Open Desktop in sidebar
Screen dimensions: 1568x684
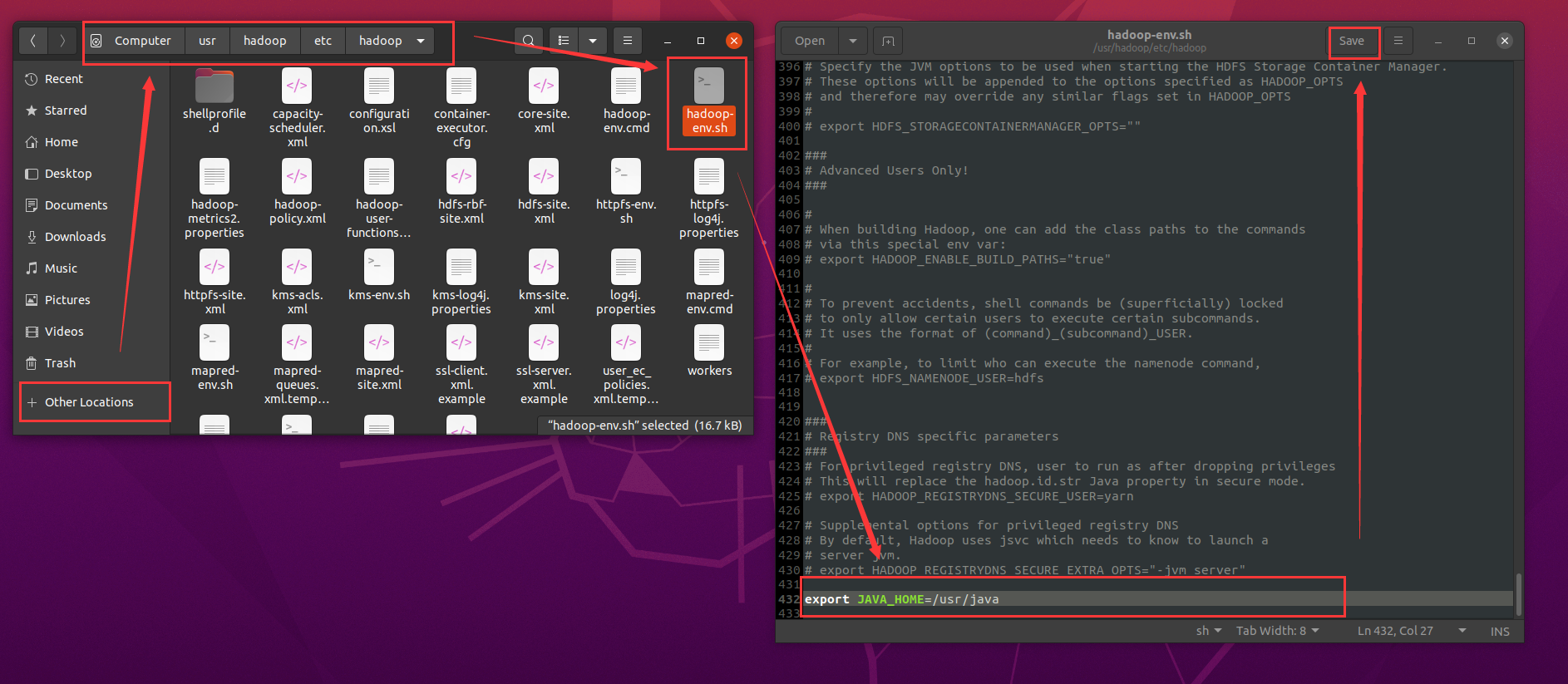(91, 174)
